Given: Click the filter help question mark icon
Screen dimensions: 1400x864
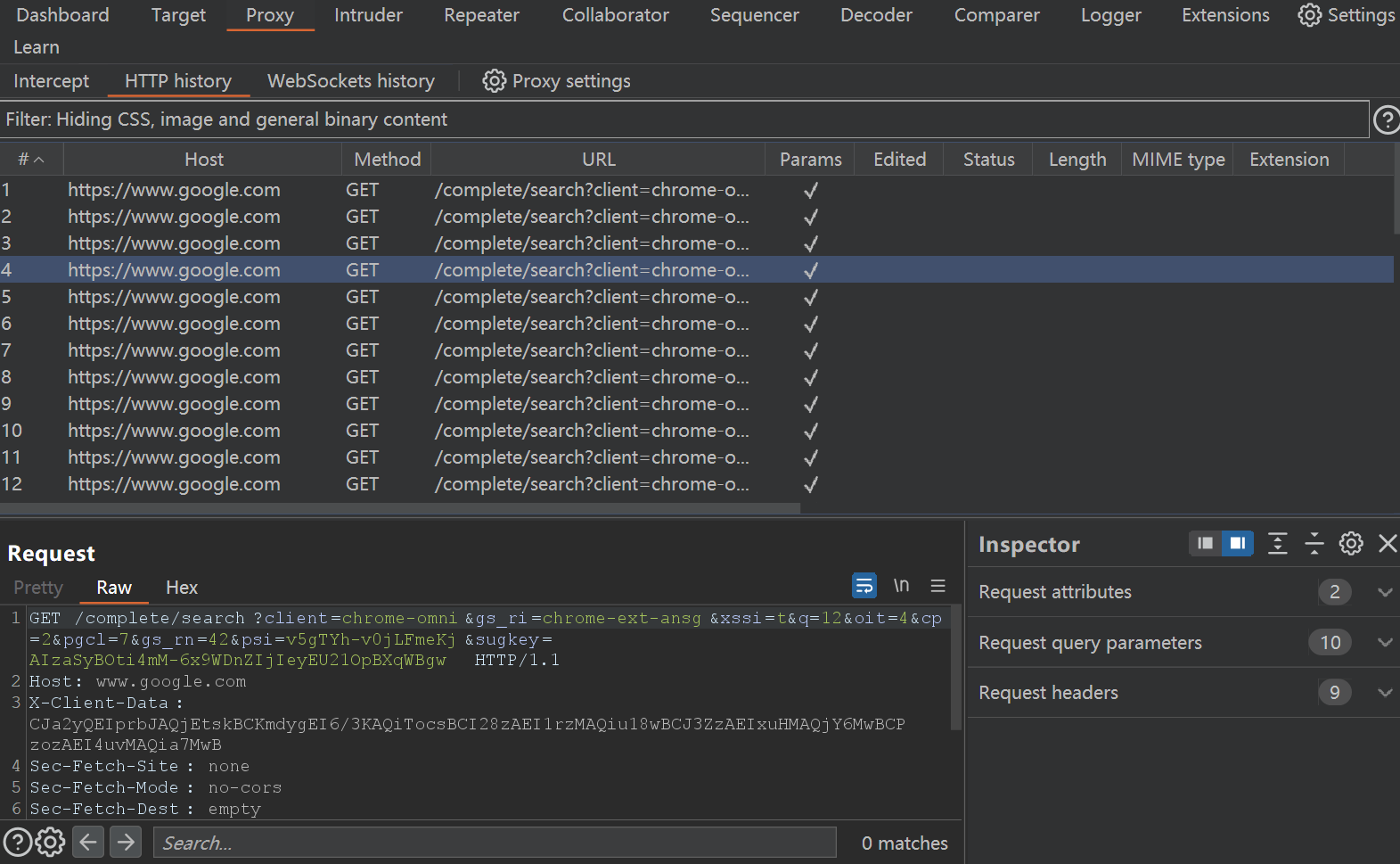Looking at the screenshot, I should coord(1386,119).
